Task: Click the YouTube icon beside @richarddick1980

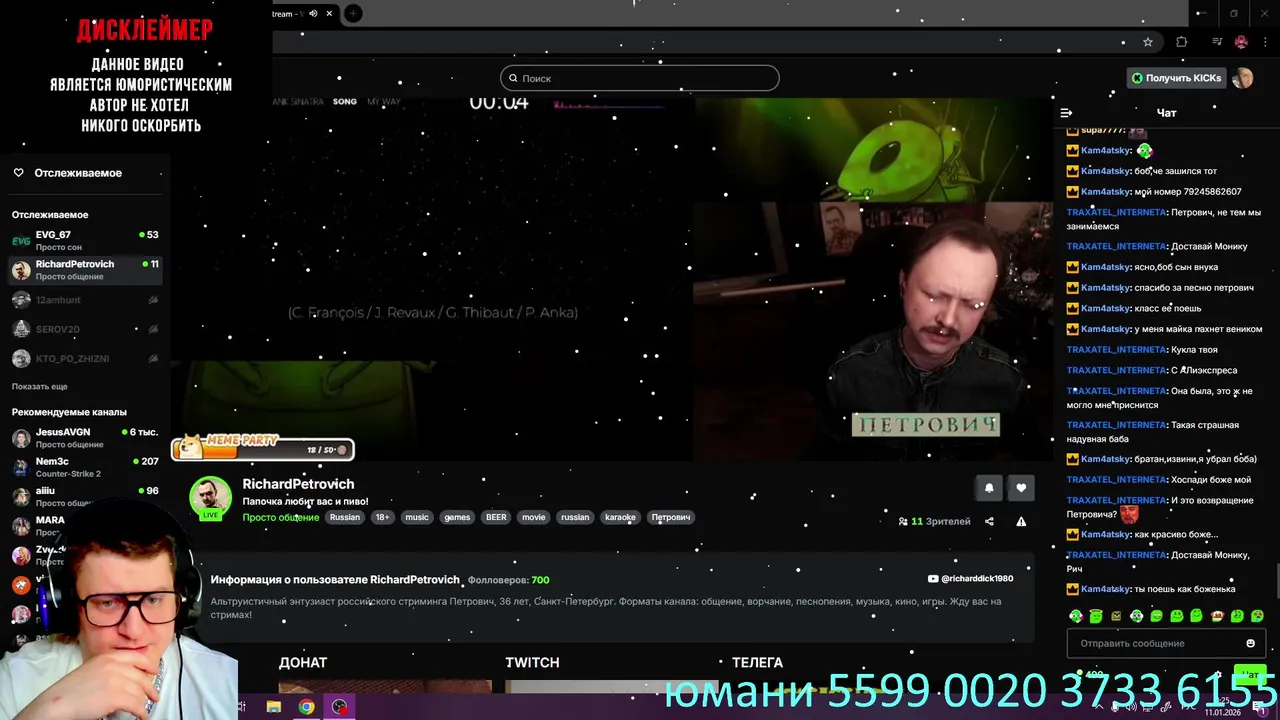Action: (x=933, y=579)
